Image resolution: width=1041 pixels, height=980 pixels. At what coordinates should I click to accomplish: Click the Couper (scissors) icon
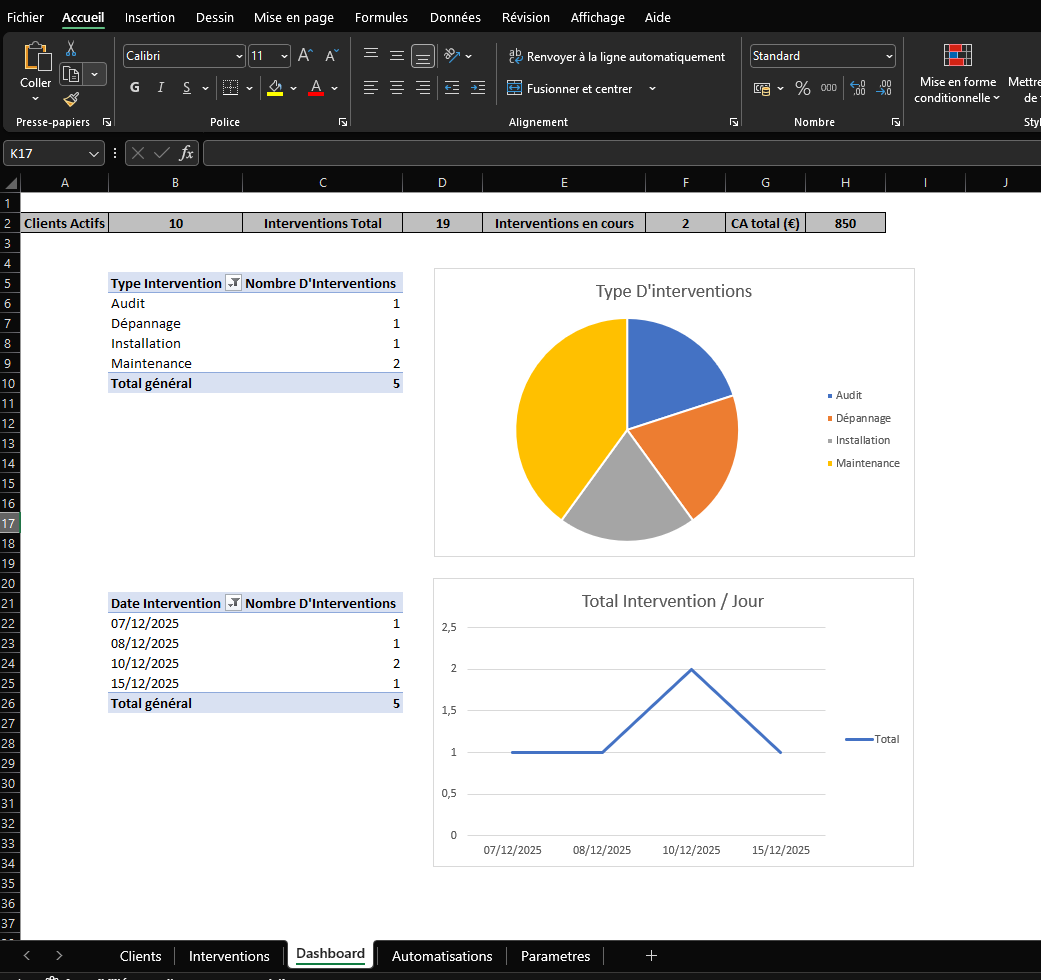(69, 48)
